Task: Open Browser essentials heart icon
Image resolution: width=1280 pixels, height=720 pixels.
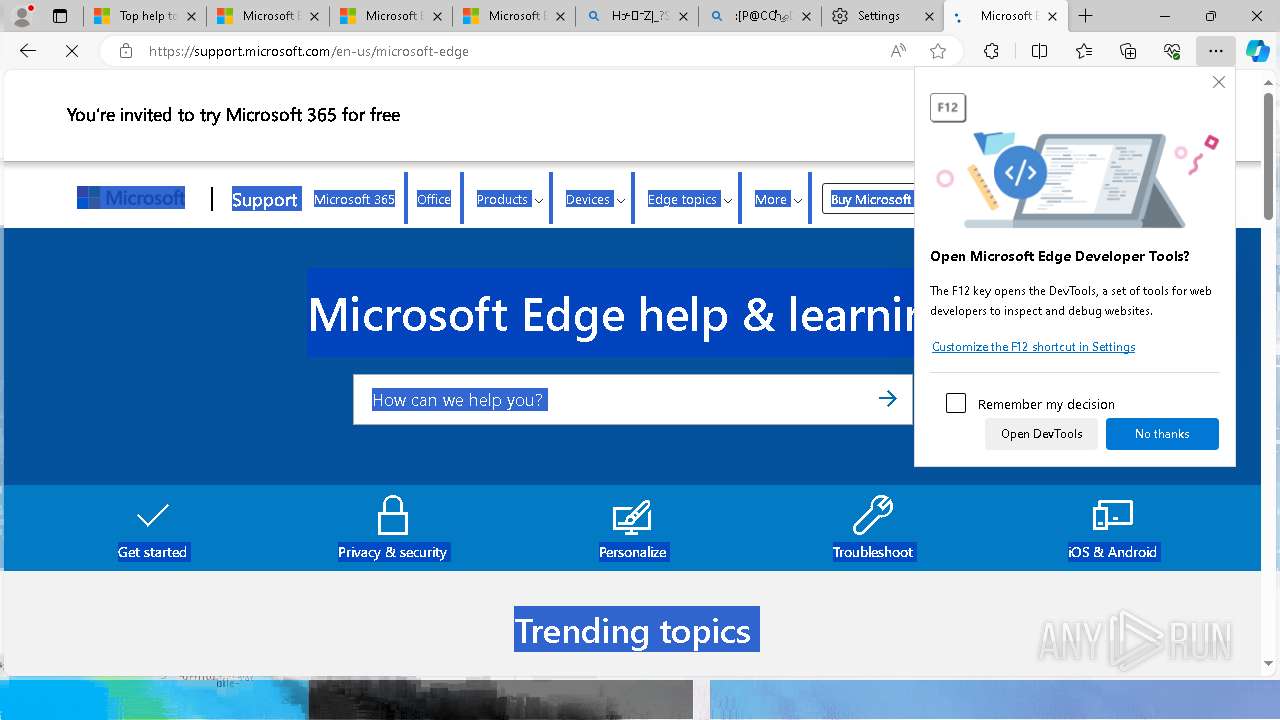Action: click(x=1172, y=51)
